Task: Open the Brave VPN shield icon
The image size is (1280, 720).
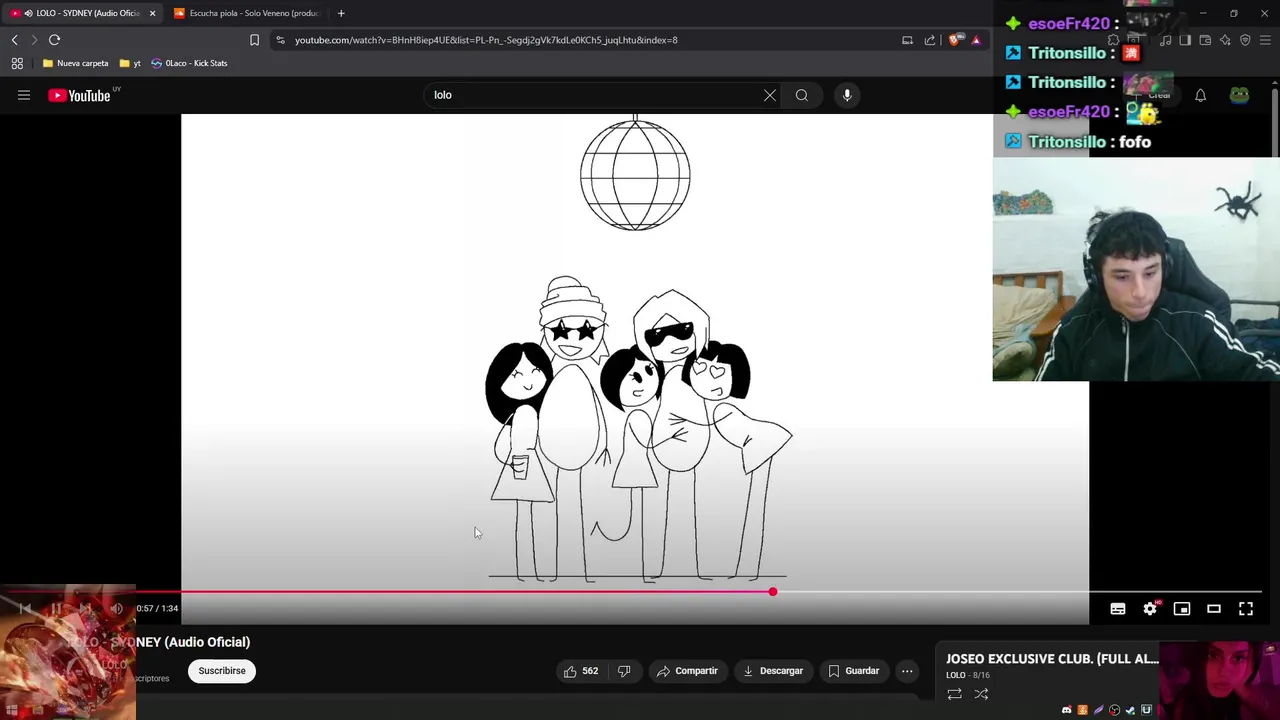Action: point(1245,40)
